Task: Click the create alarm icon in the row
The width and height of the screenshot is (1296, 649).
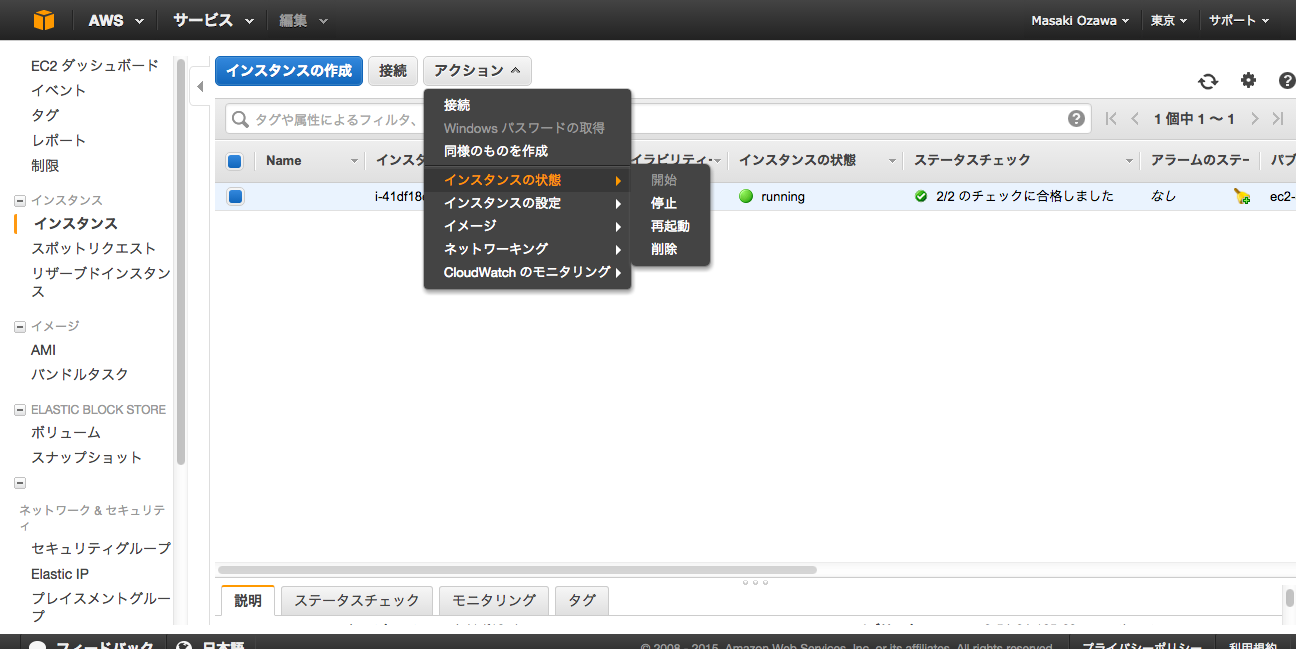Action: tap(1241, 197)
